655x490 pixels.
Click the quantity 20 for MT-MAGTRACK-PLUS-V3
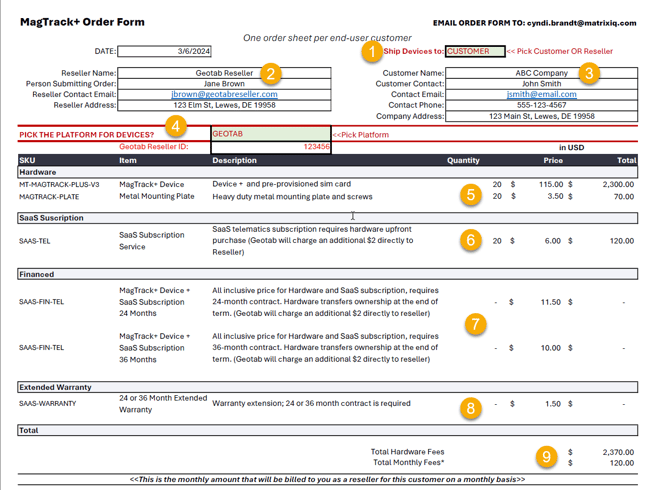[497, 184]
